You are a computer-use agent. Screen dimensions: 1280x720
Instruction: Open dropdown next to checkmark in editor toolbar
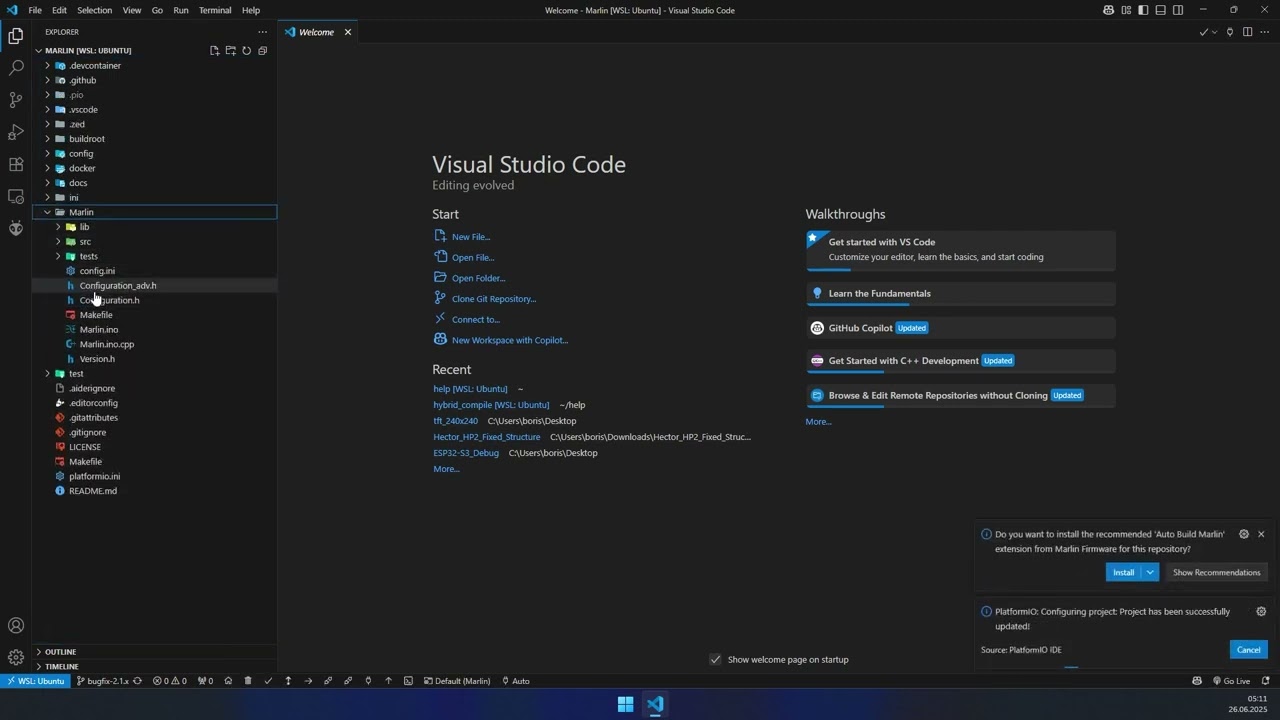click(x=1215, y=32)
